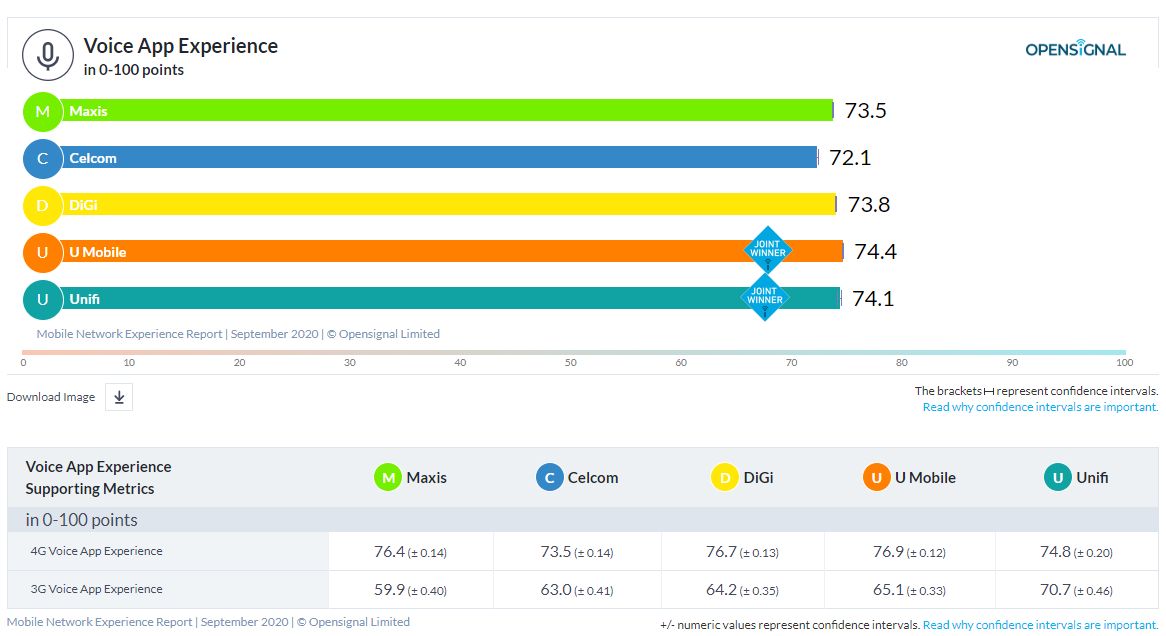The height and width of the screenshot is (636, 1166).
Task: Click the orange U Mobile circle icon in chart
Action: point(43,252)
